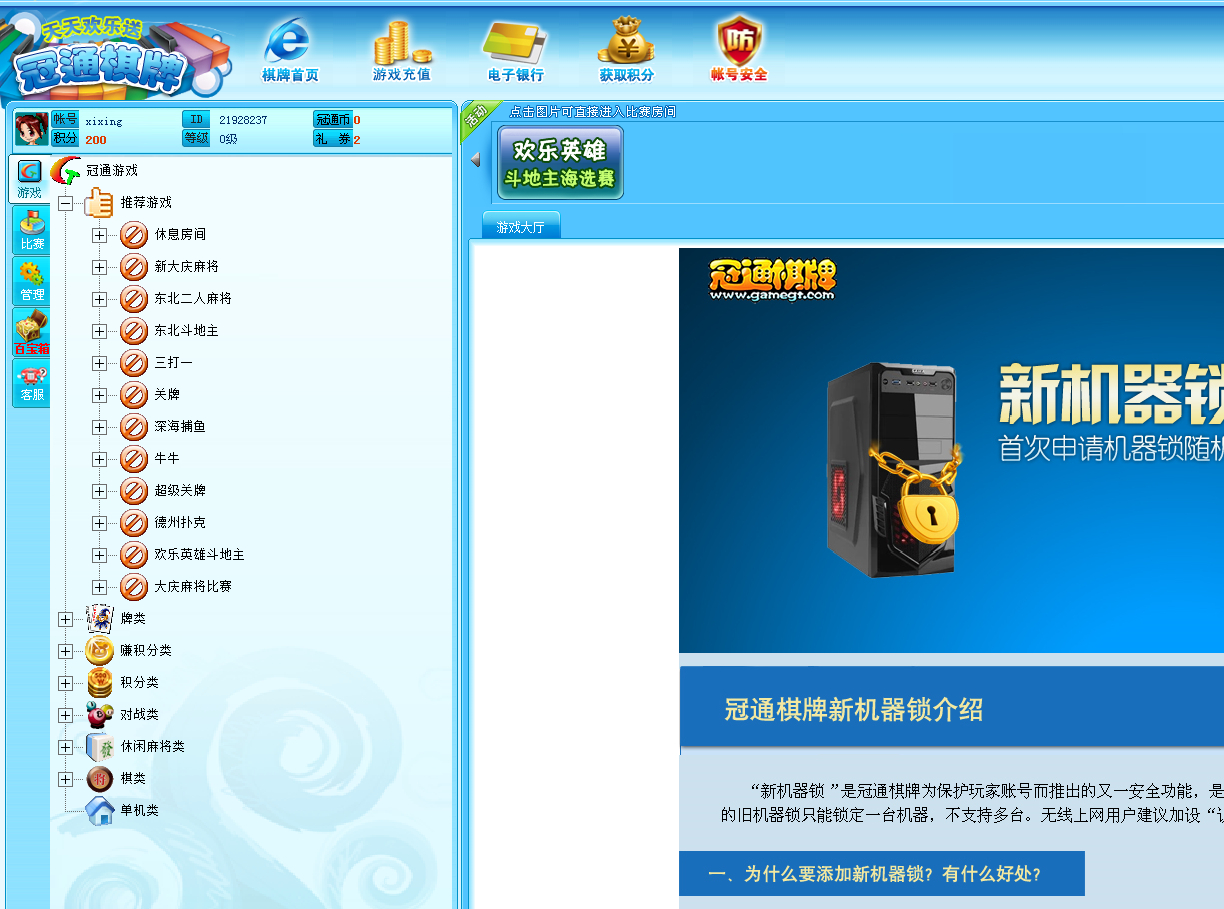This screenshot has width=1224, height=909.
Task: Select 关牌 game label
Action: (x=167, y=395)
